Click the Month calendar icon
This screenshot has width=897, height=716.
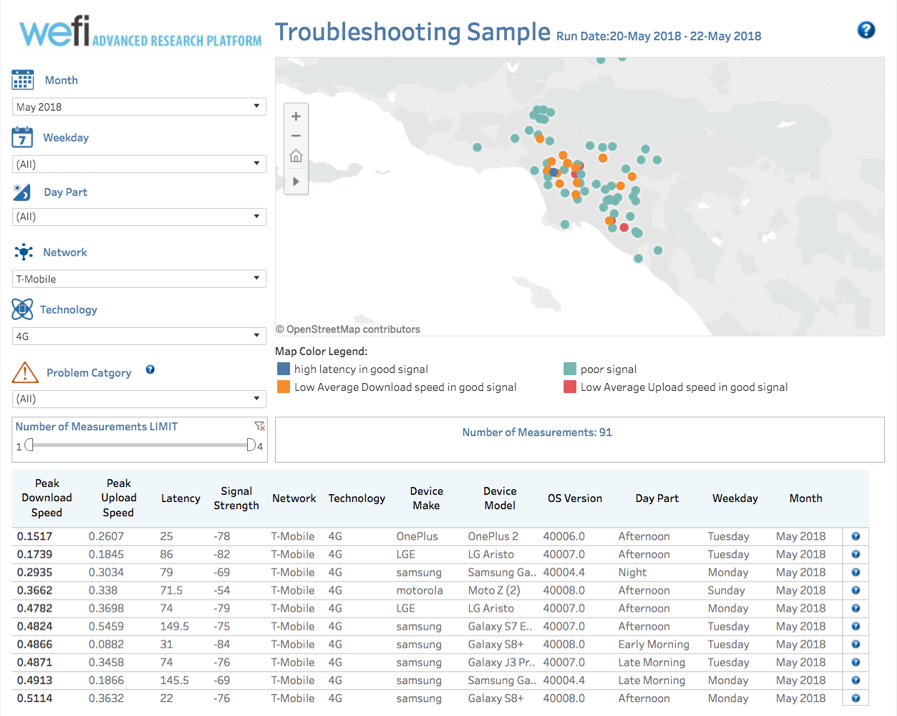[x=22, y=79]
